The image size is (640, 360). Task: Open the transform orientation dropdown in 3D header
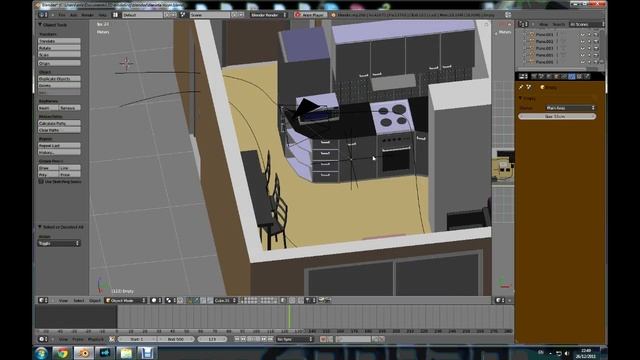(225, 300)
